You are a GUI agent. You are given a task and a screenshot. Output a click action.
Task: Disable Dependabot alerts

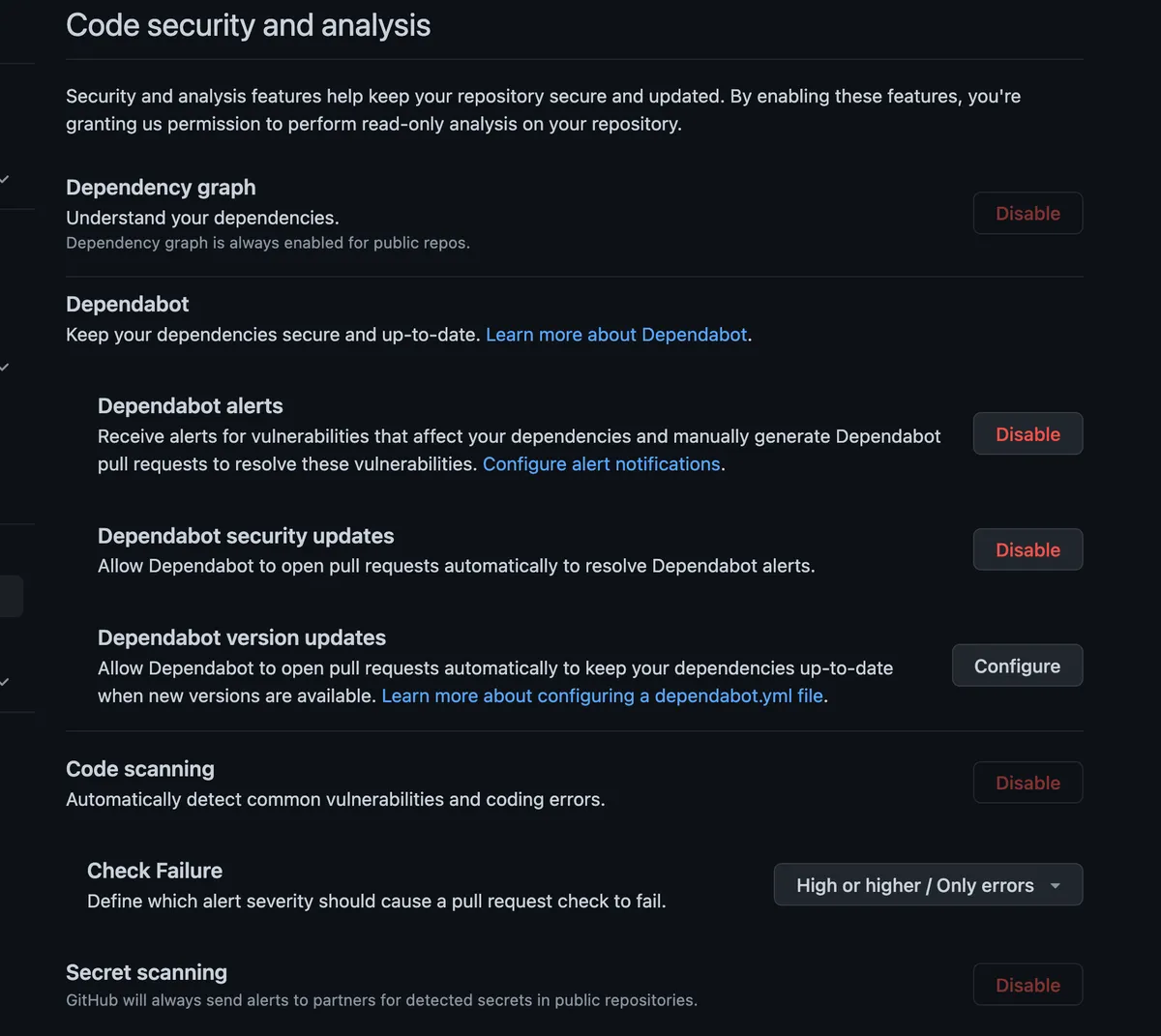click(x=1027, y=434)
